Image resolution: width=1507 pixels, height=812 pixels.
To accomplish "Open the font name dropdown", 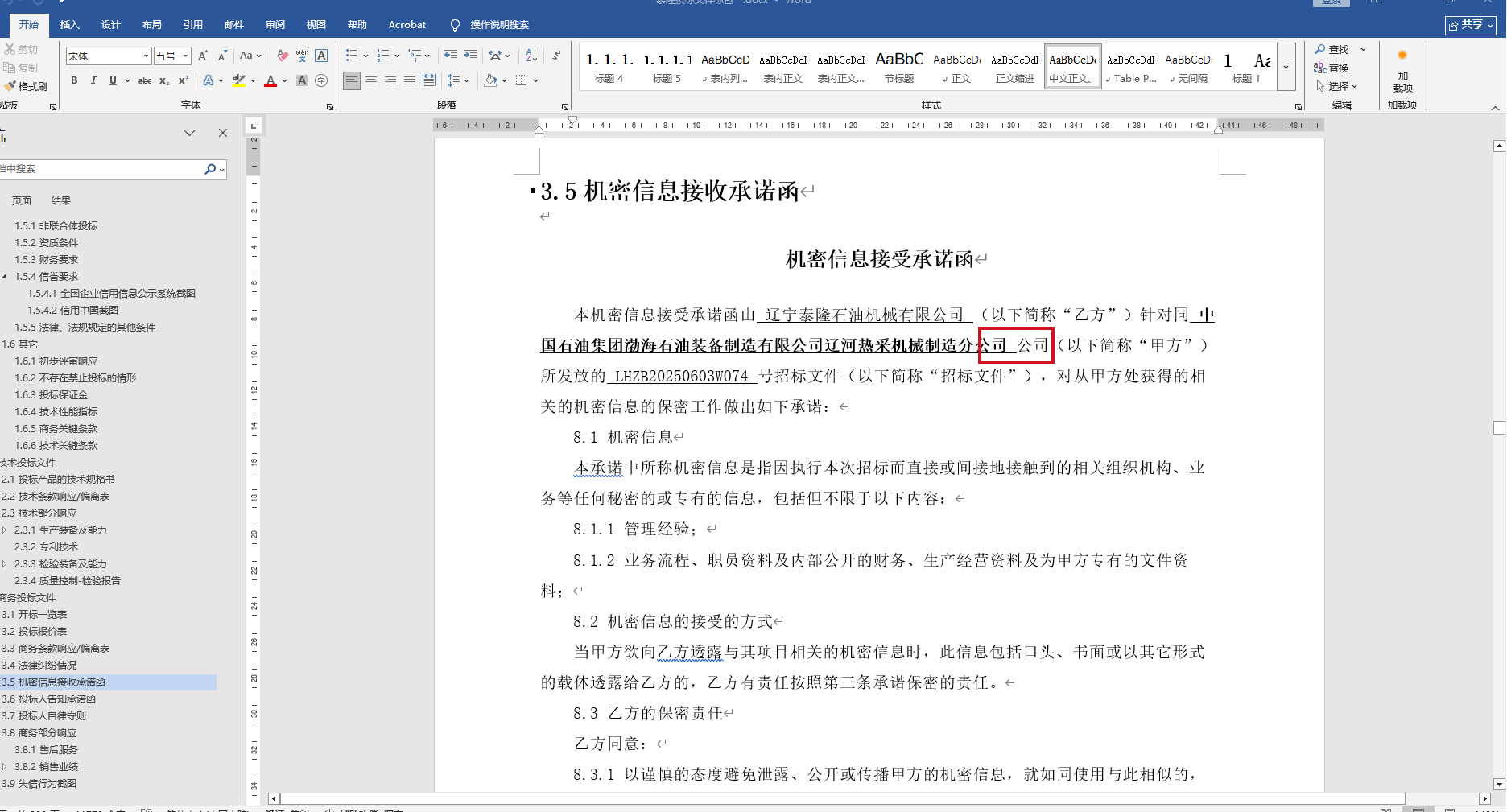I will [x=146, y=56].
